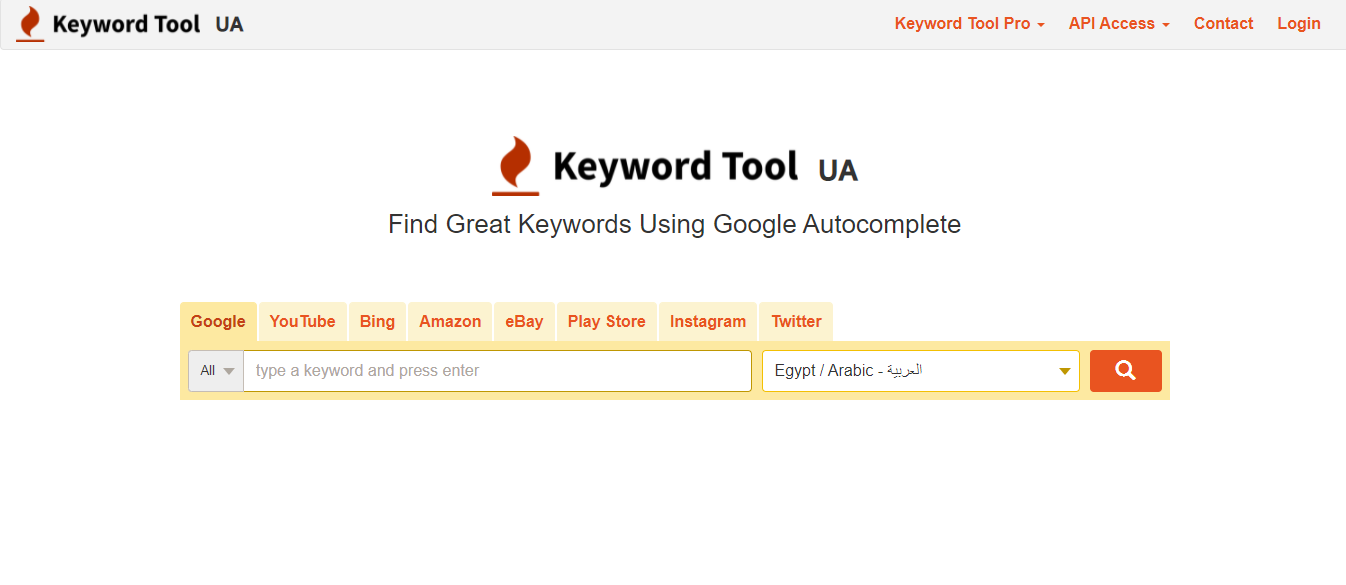Click the large center flame logo
1346x585 pixels.
[x=516, y=166]
